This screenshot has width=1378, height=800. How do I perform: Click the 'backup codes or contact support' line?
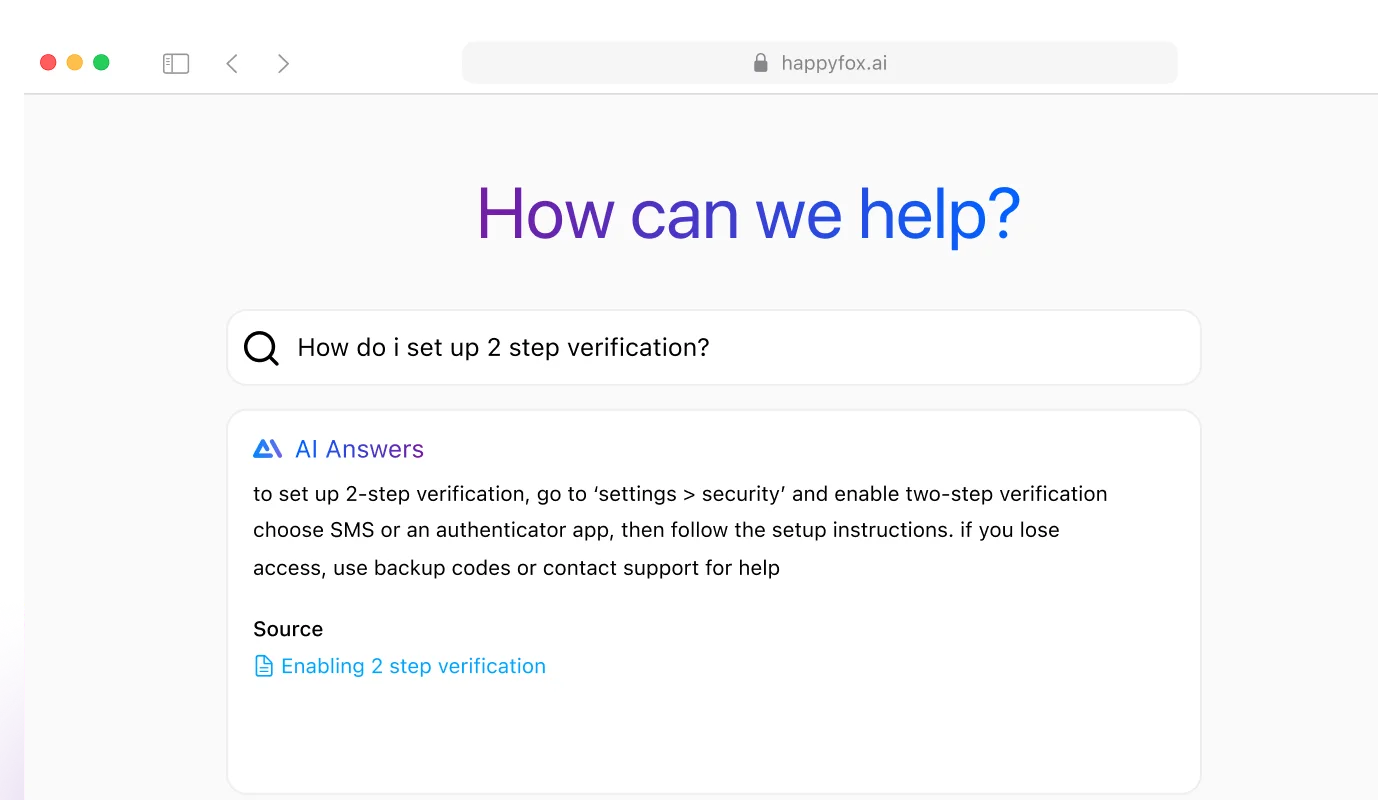(516, 568)
